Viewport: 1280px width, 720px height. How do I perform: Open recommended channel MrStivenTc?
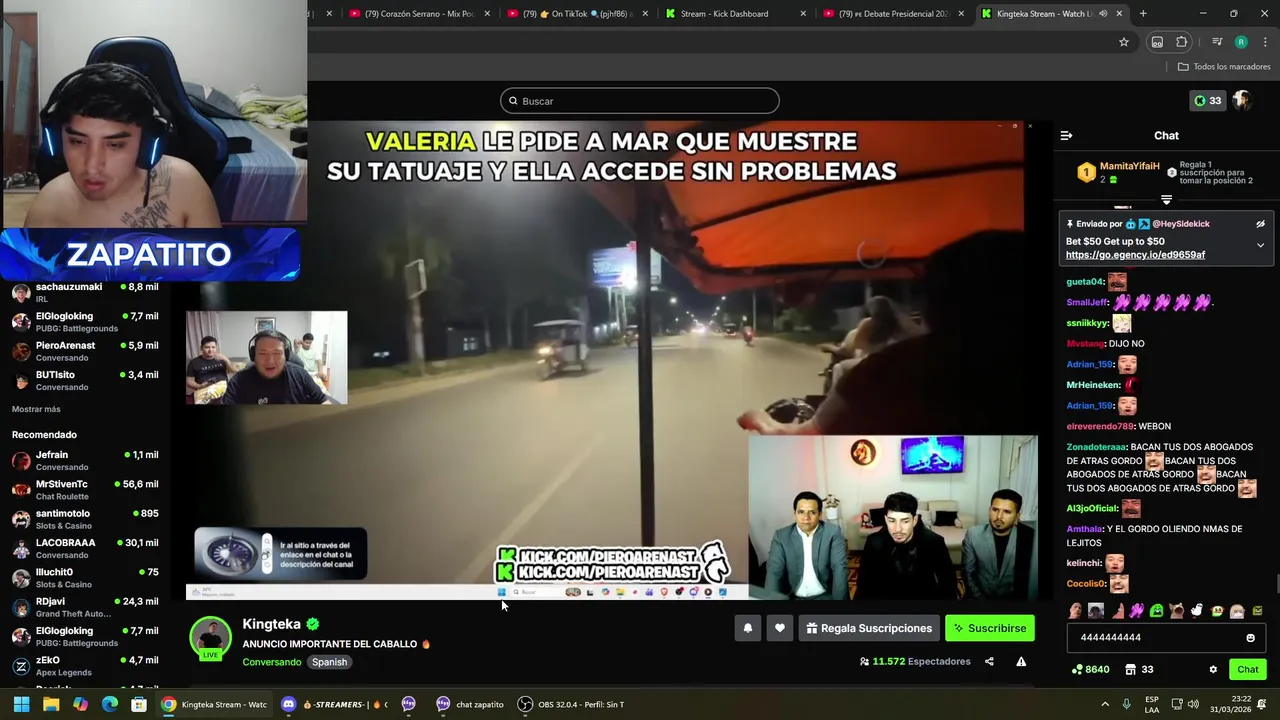[85, 489]
